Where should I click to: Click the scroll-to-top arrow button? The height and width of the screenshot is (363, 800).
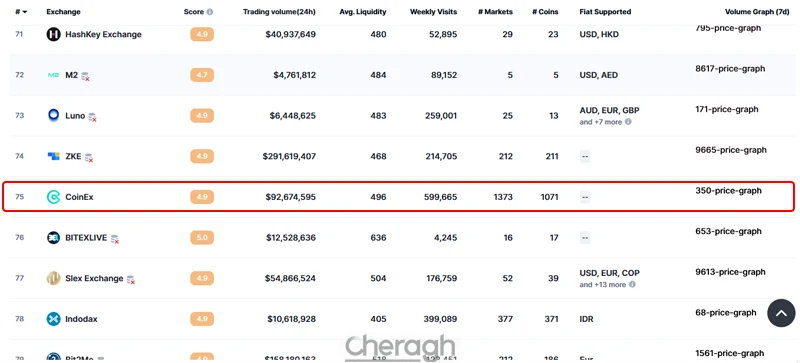[781, 313]
